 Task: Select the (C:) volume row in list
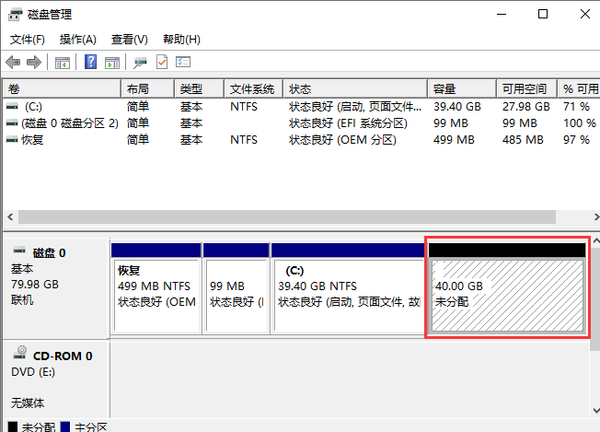60,106
